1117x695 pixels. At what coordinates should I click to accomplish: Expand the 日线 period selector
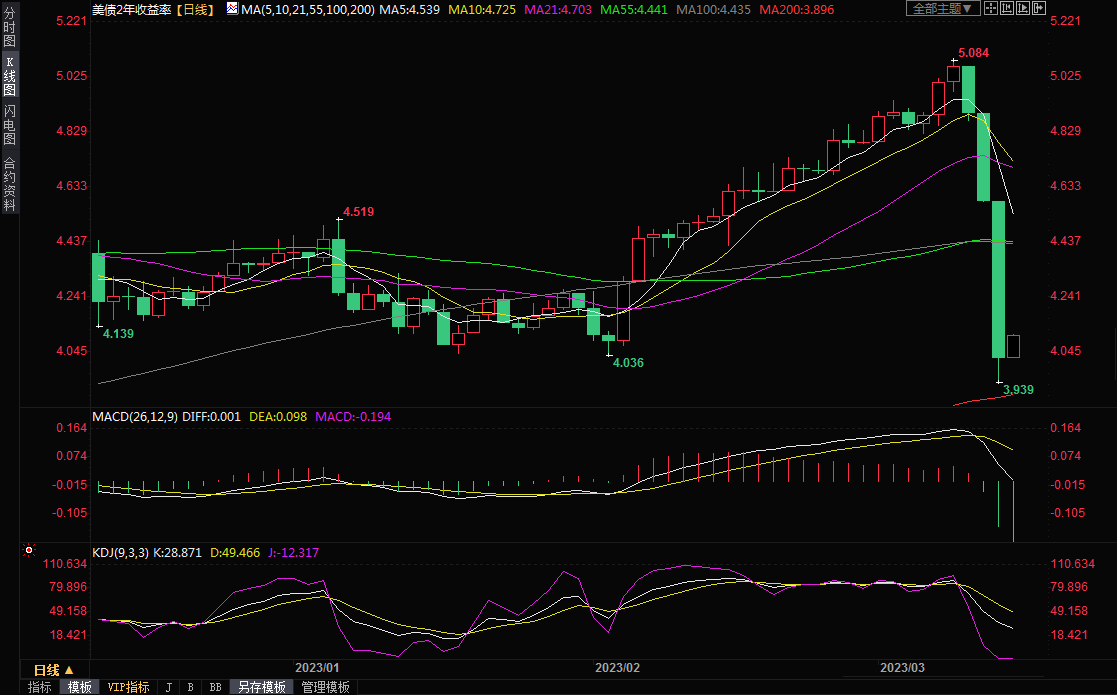[53, 670]
